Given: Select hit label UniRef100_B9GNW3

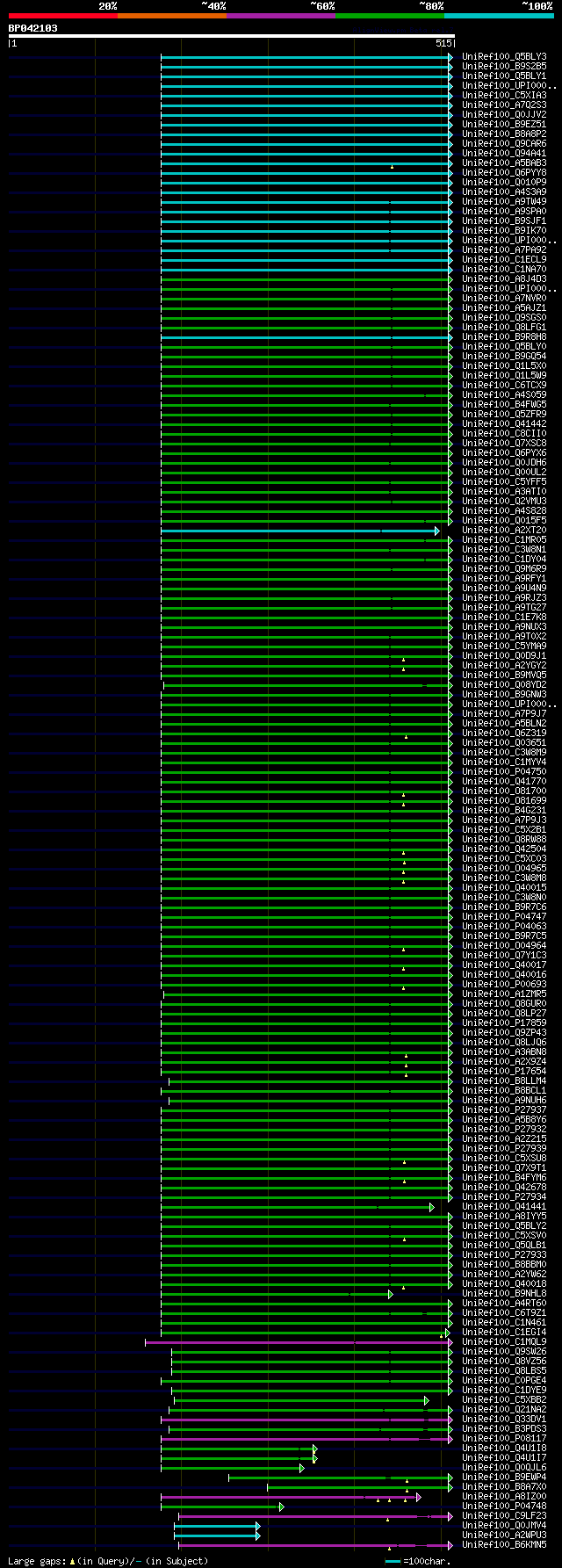Looking at the screenshot, I should [504, 695].
